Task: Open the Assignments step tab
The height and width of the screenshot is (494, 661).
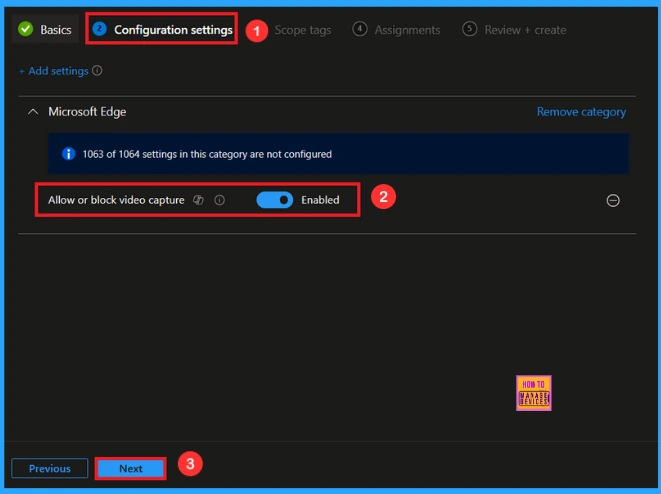Action: point(396,30)
